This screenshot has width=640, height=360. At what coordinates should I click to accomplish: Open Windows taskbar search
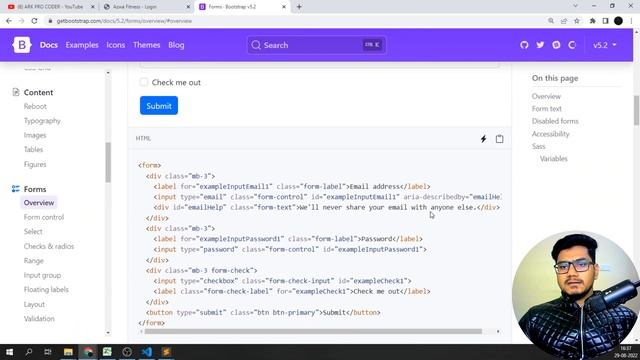pos(29,351)
